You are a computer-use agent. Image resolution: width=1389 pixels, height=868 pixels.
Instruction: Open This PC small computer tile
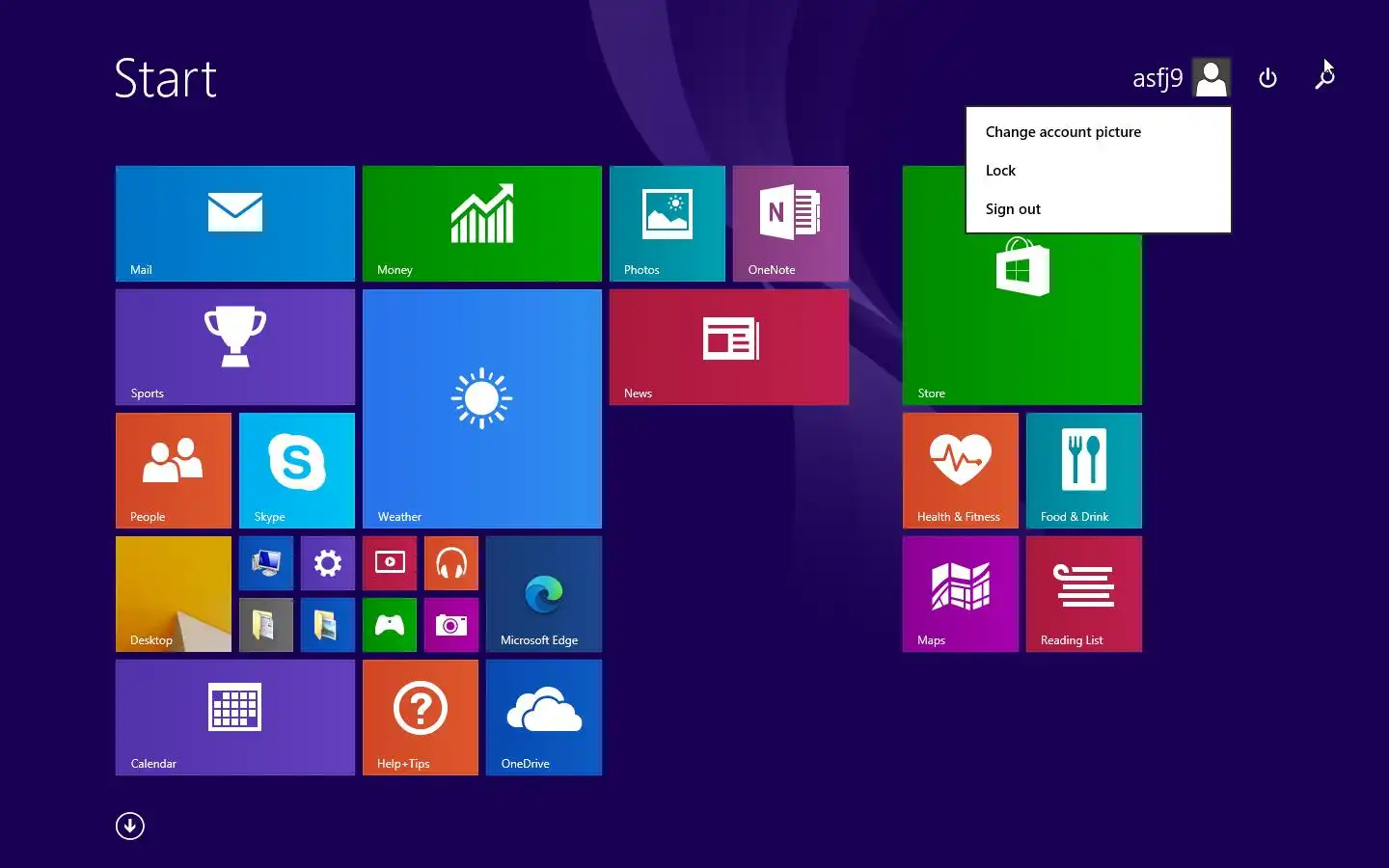[266, 563]
